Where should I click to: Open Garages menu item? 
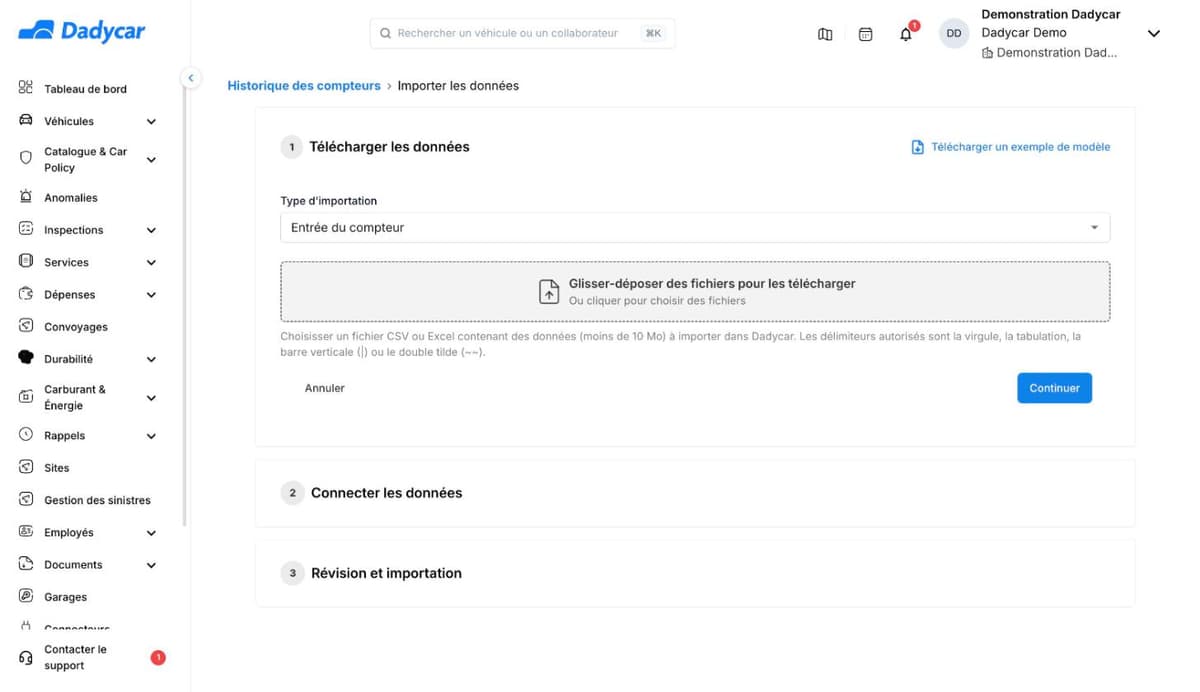(x=65, y=597)
